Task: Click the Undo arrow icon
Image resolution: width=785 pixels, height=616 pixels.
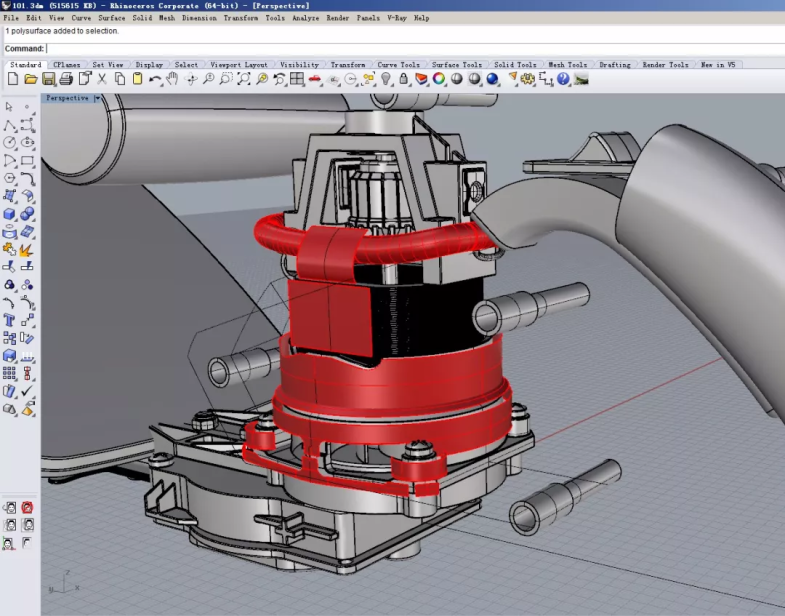Action: [x=154, y=79]
